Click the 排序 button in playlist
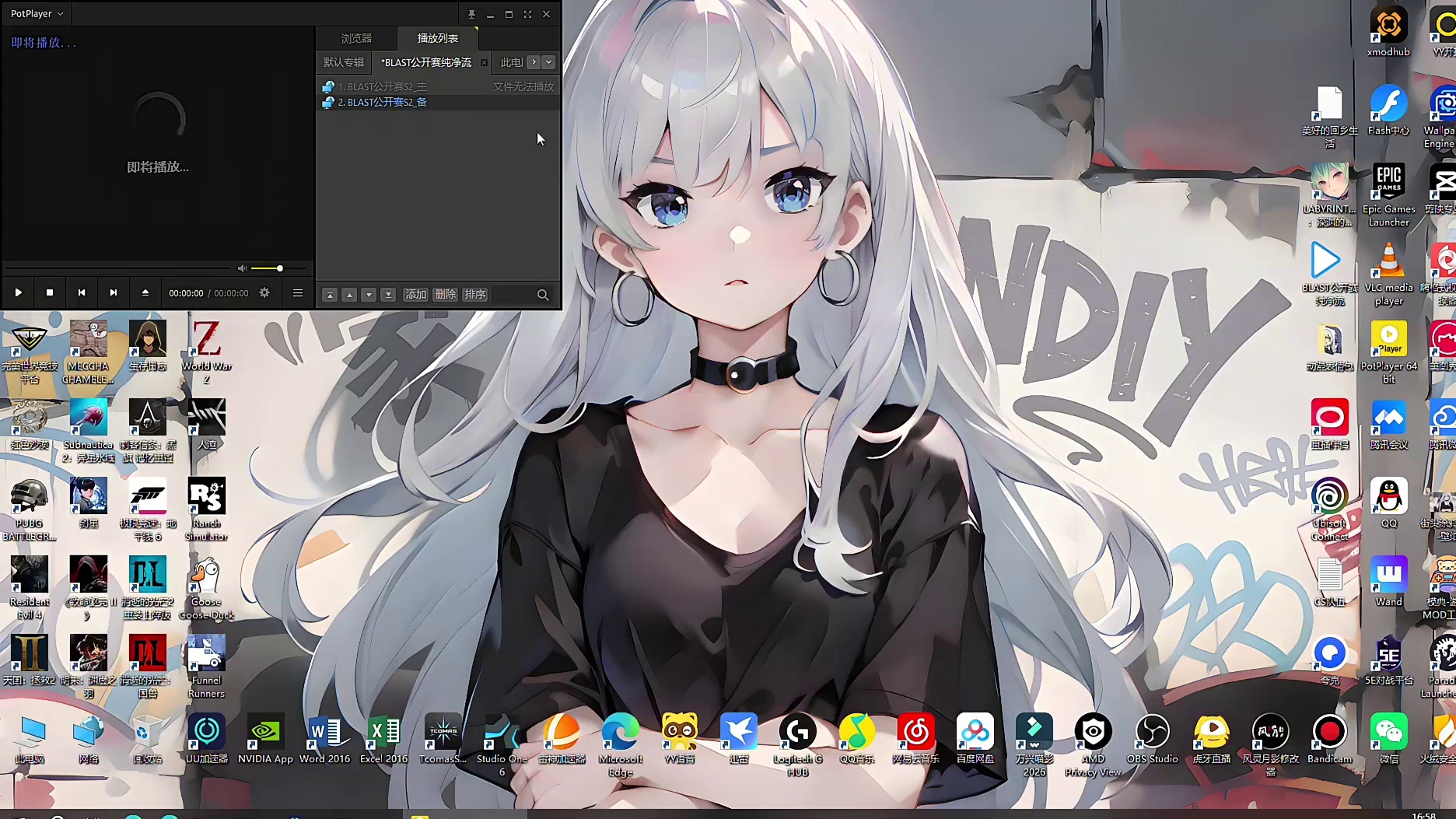1456x819 pixels. click(x=474, y=295)
